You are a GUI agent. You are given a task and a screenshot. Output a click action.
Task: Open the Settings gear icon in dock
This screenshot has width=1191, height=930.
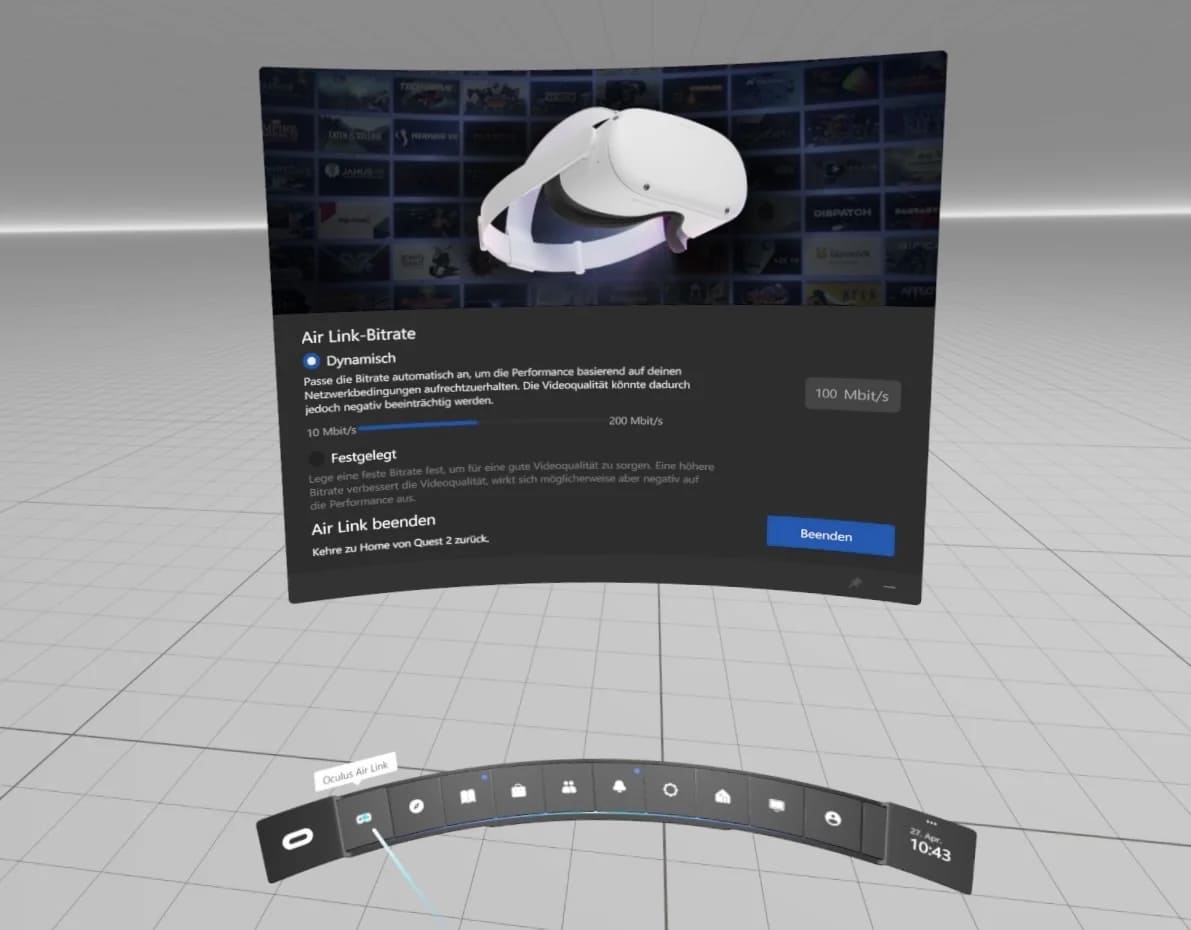[x=670, y=790]
